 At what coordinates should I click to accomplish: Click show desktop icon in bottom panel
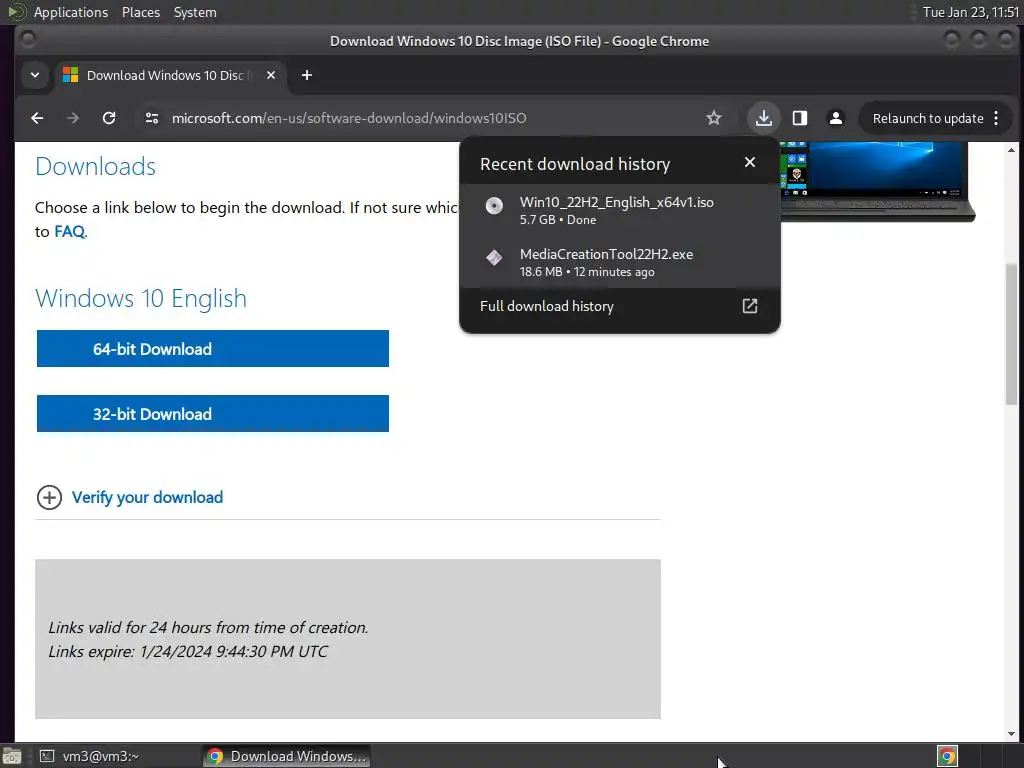pyautogui.click(x=12, y=756)
